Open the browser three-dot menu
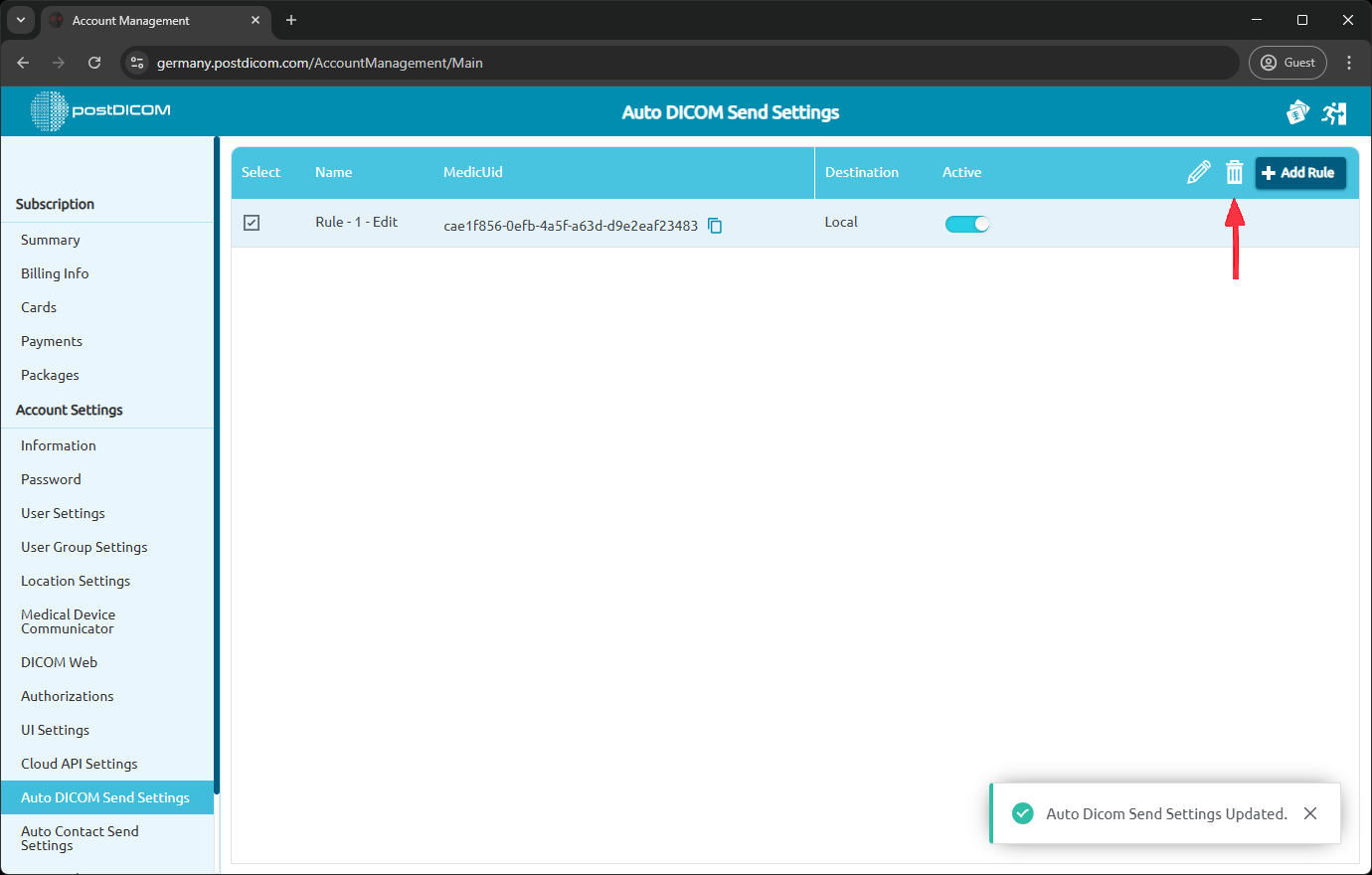1372x875 pixels. pyautogui.click(x=1349, y=62)
